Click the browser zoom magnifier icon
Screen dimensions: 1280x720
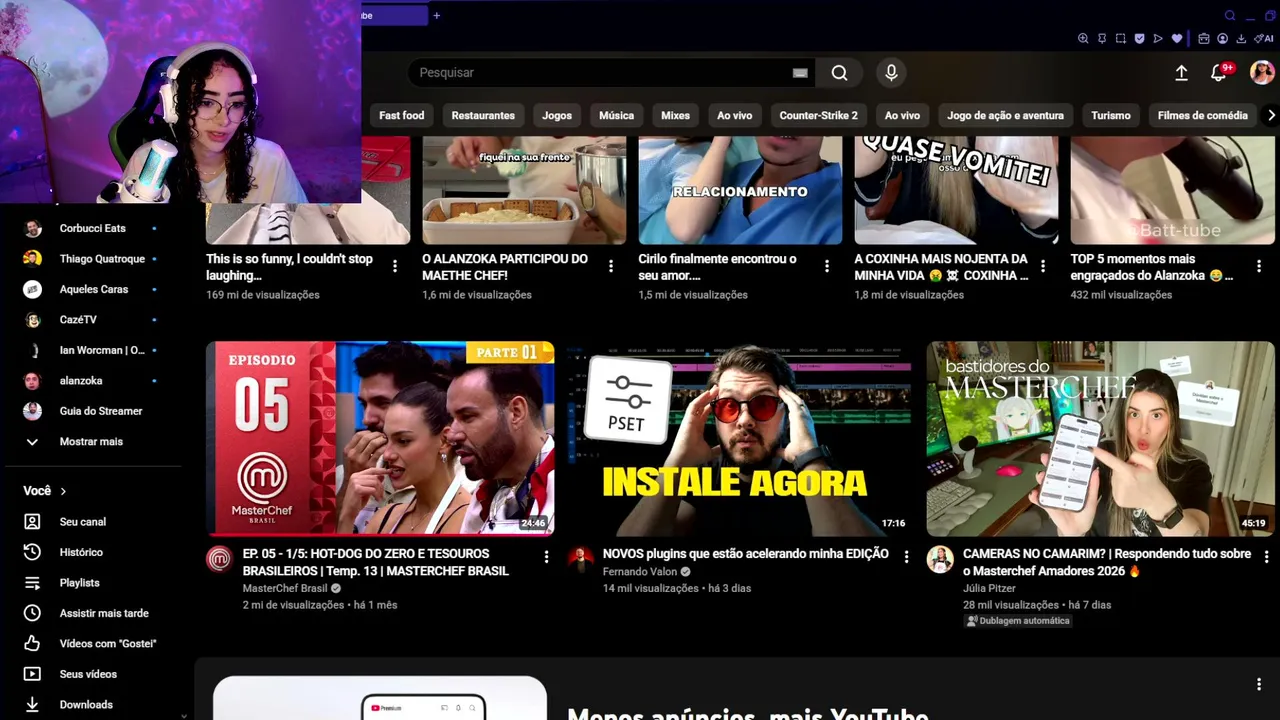tap(1083, 39)
